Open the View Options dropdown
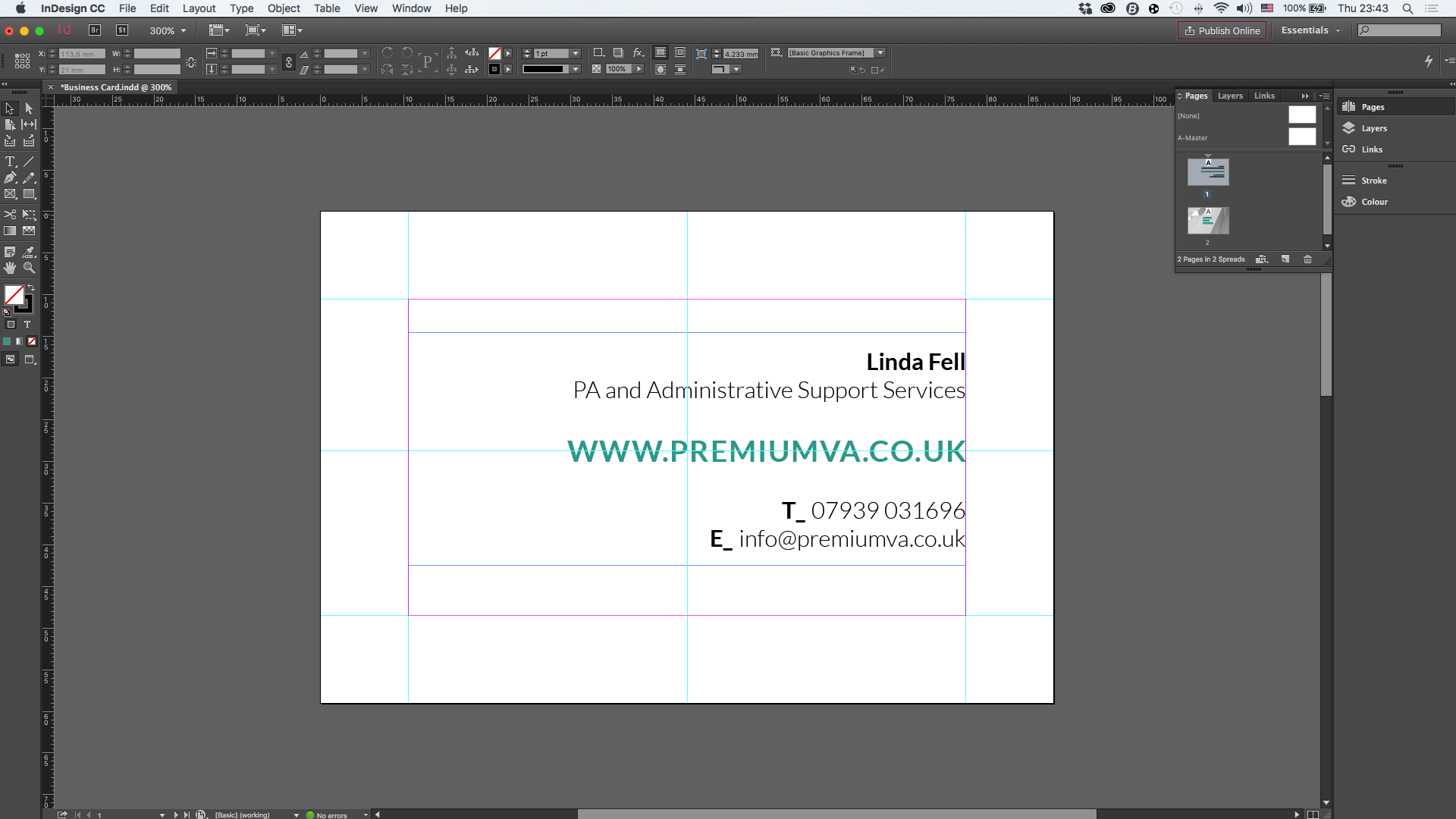This screenshot has width=1456, height=819. pyautogui.click(x=219, y=30)
